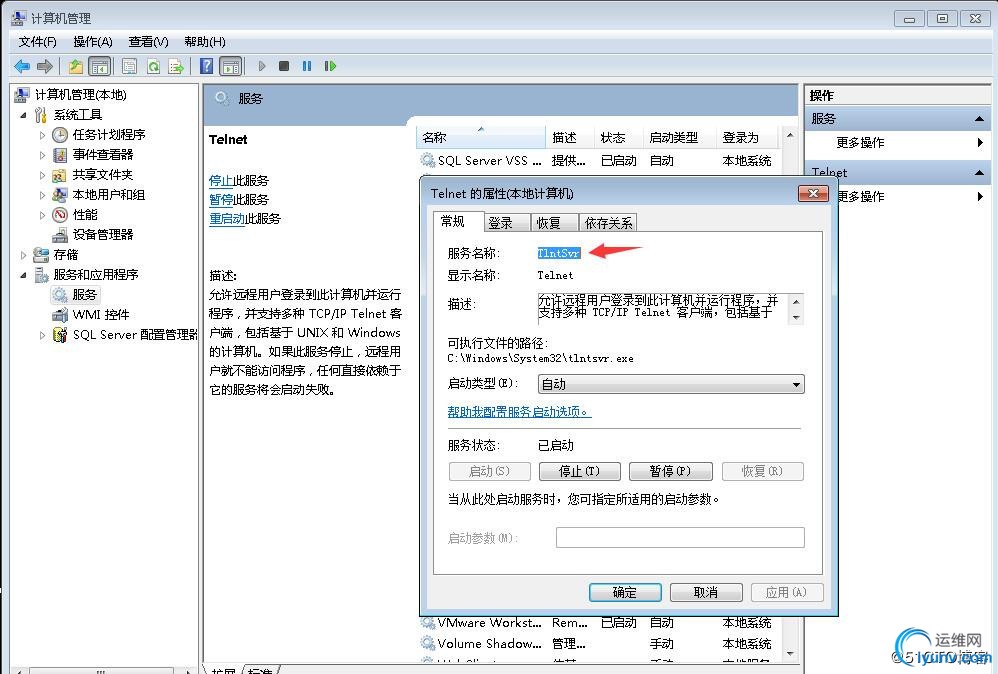Click the Export list toolbar icon
This screenshot has height=674, width=998.
click(176, 66)
